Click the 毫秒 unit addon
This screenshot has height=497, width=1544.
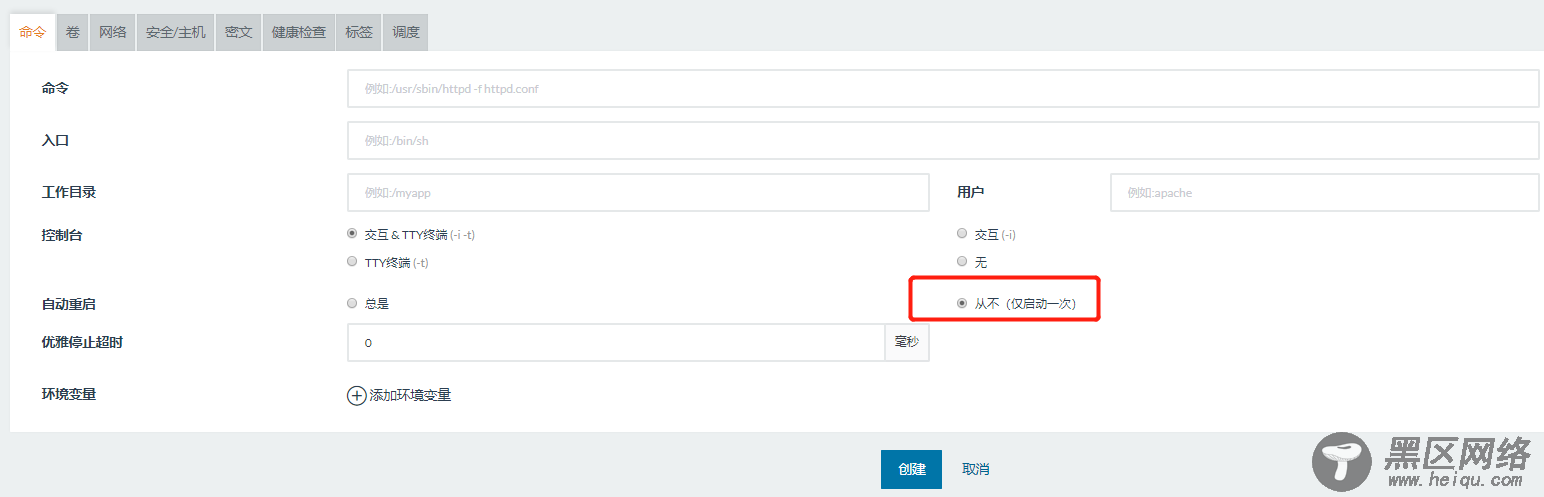pyautogui.click(x=907, y=343)
